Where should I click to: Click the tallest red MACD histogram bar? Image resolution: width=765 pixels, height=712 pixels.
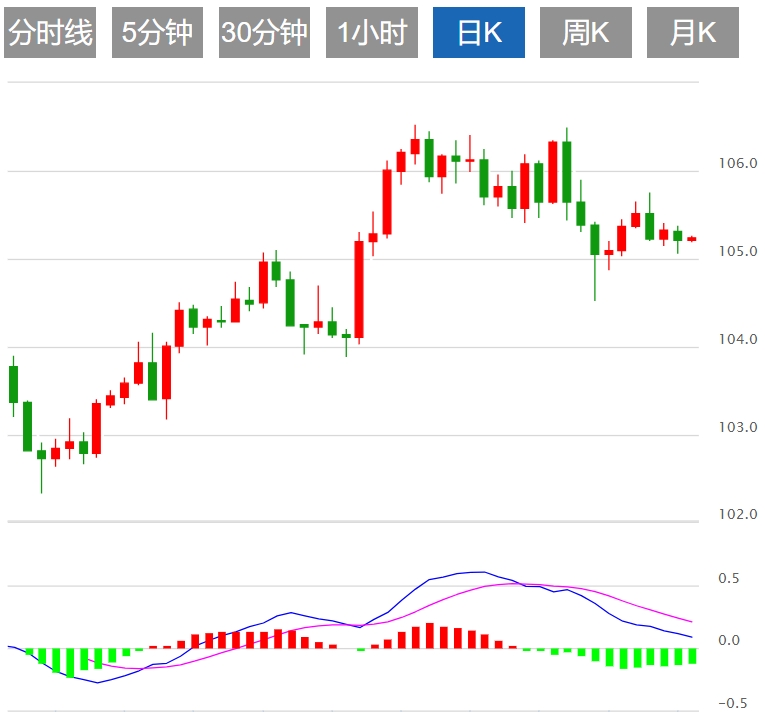[x=430, y=635]
